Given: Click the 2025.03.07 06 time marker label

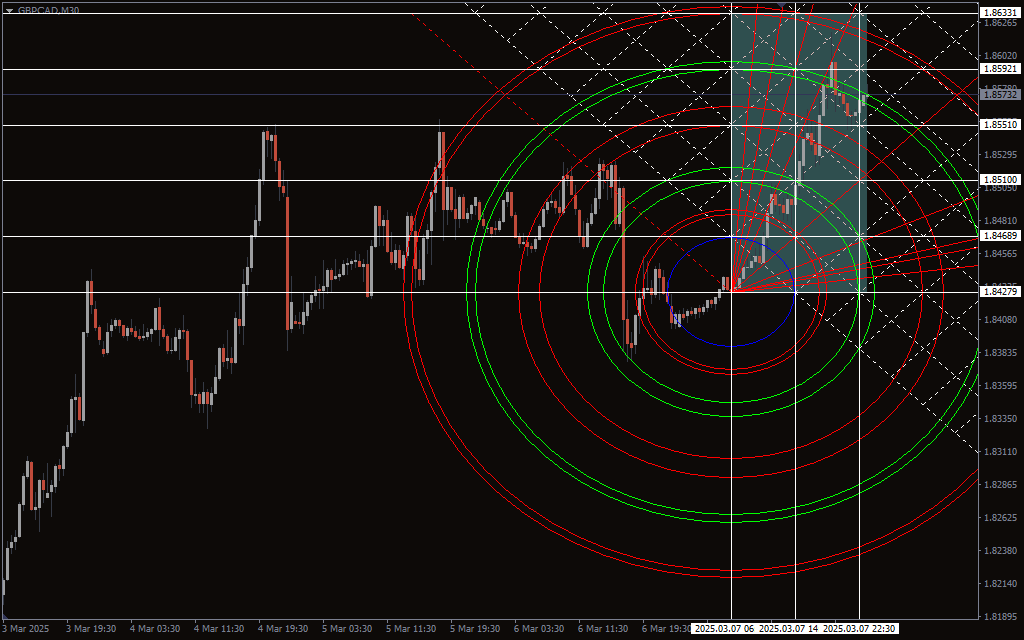Looking at the screenshot, I should [723, 629].
